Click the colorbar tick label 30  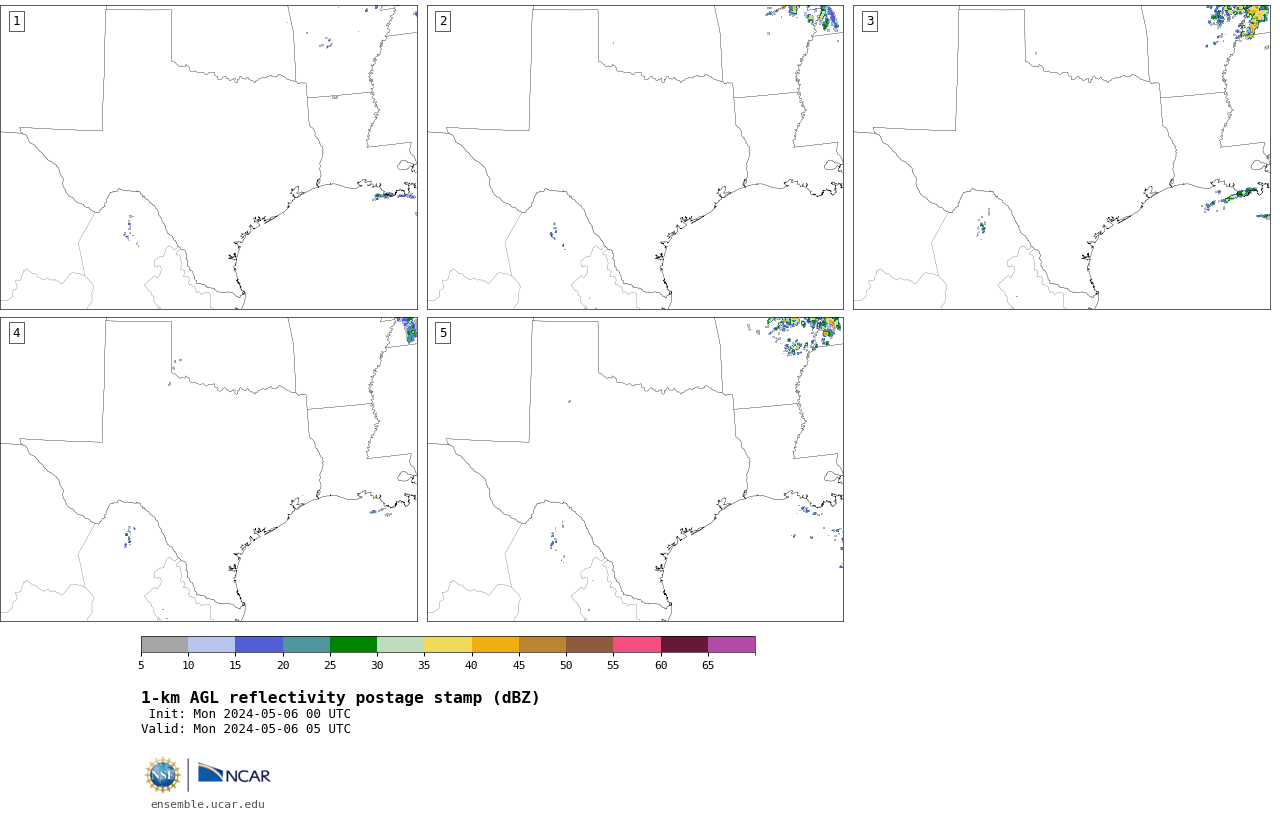(x=377, y=666)
